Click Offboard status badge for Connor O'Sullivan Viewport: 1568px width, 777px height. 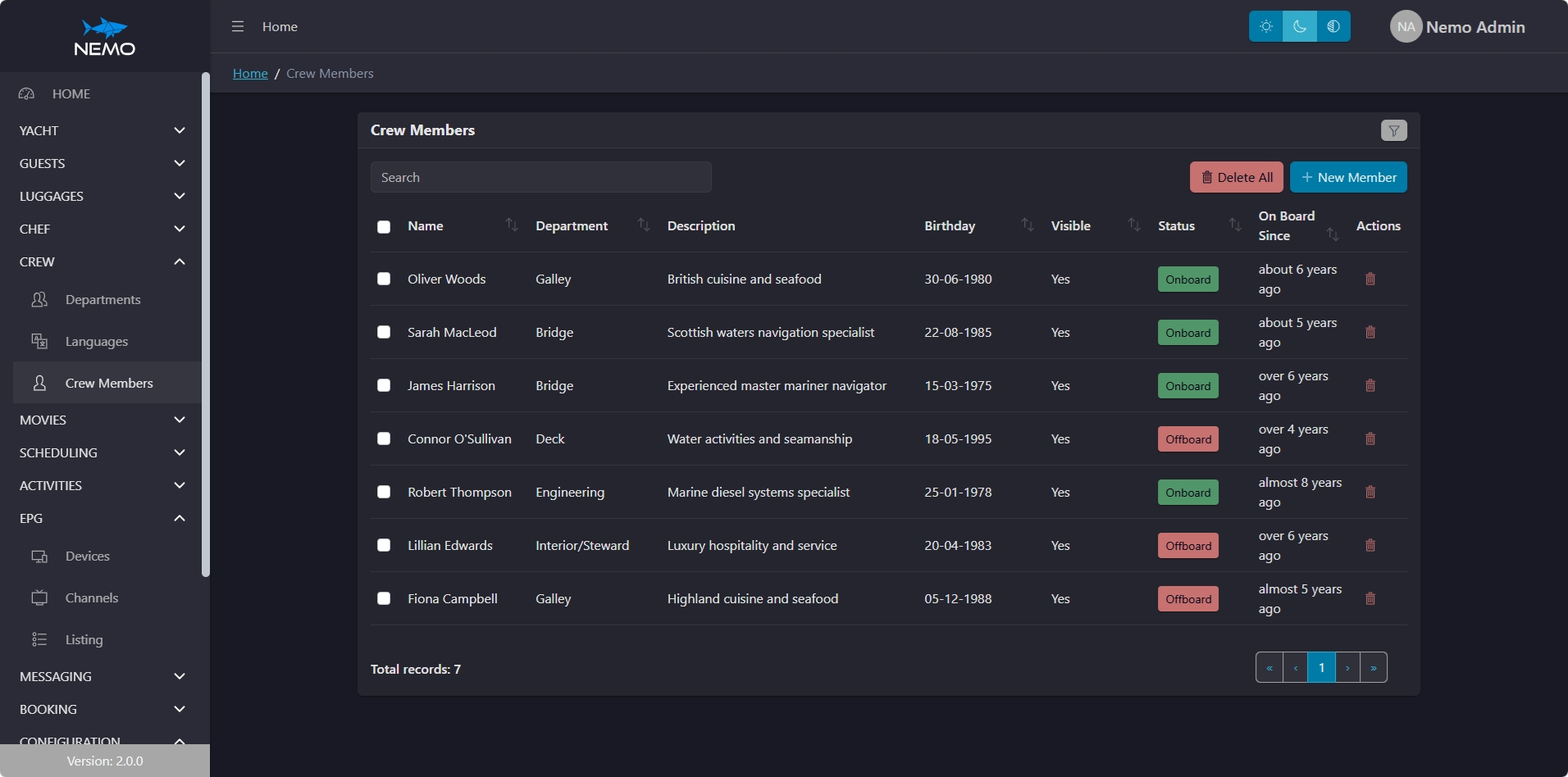pos(1188,438)
